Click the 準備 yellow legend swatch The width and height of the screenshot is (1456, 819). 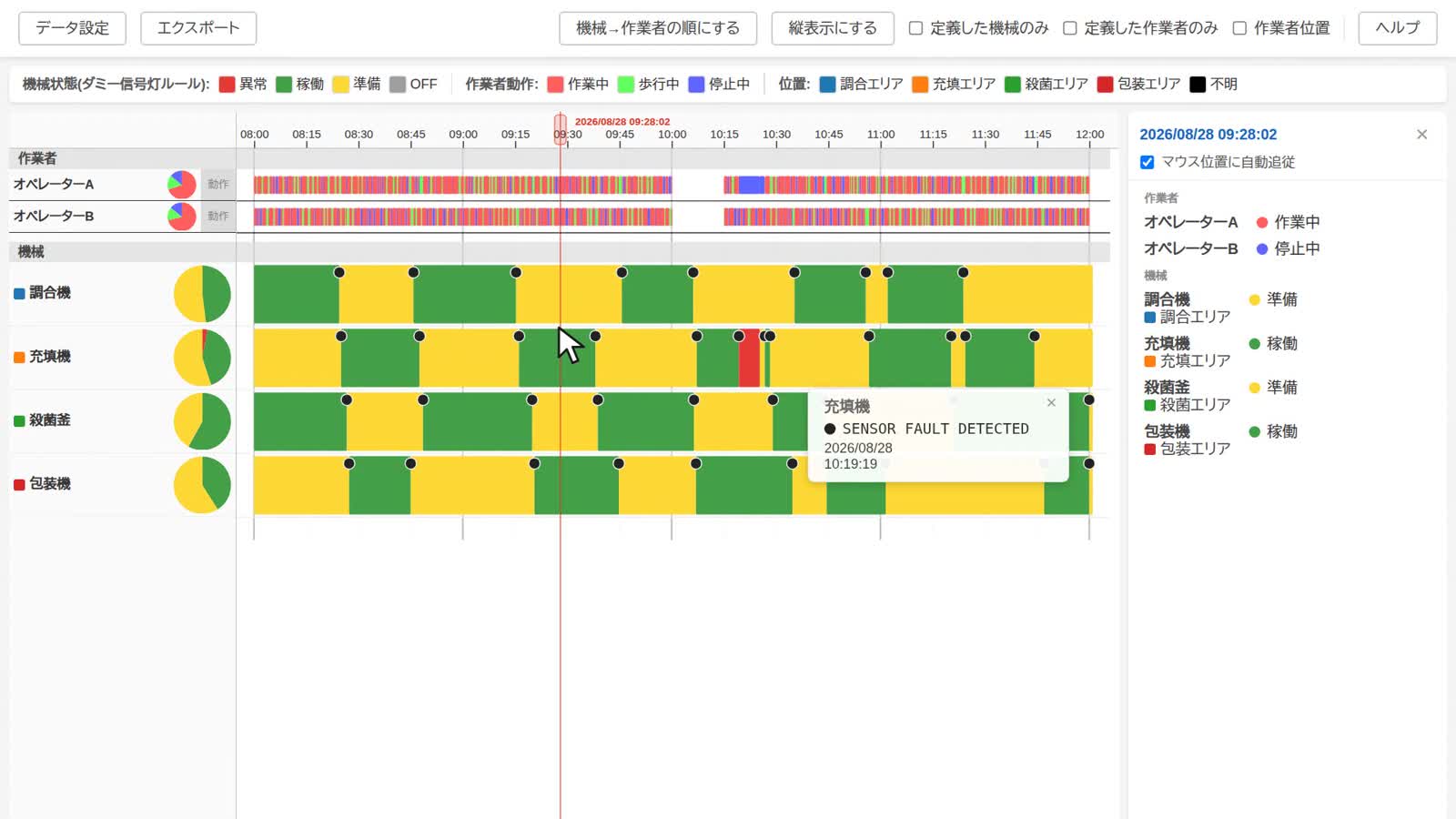[341, 85]
